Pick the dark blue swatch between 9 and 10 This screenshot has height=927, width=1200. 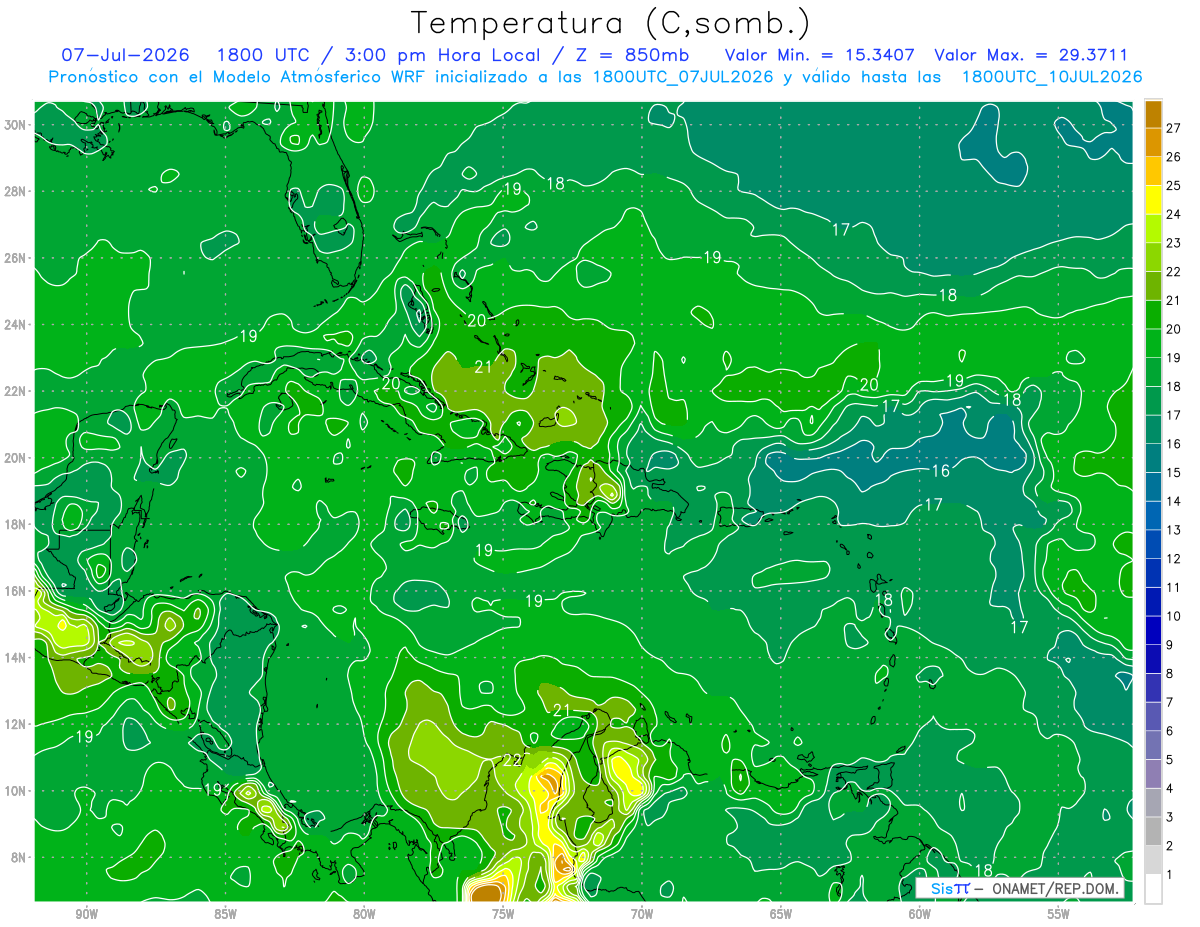point(1153,631)
